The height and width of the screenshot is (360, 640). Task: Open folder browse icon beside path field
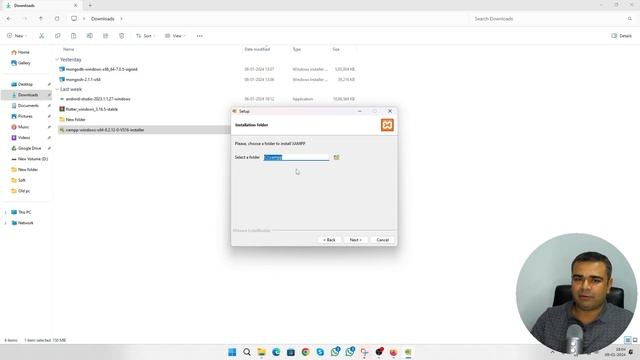[336, 157]
